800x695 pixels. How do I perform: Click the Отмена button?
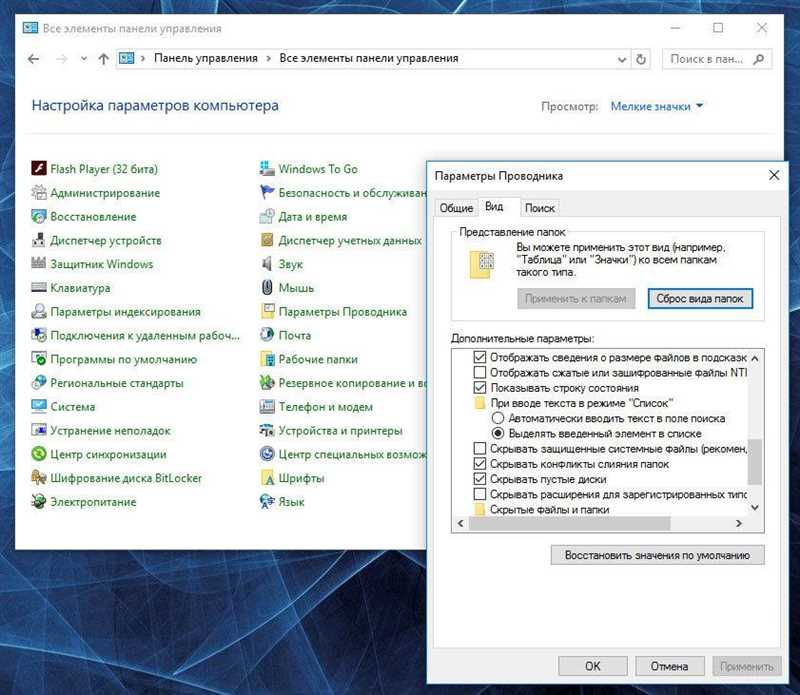tap(669, 666)
